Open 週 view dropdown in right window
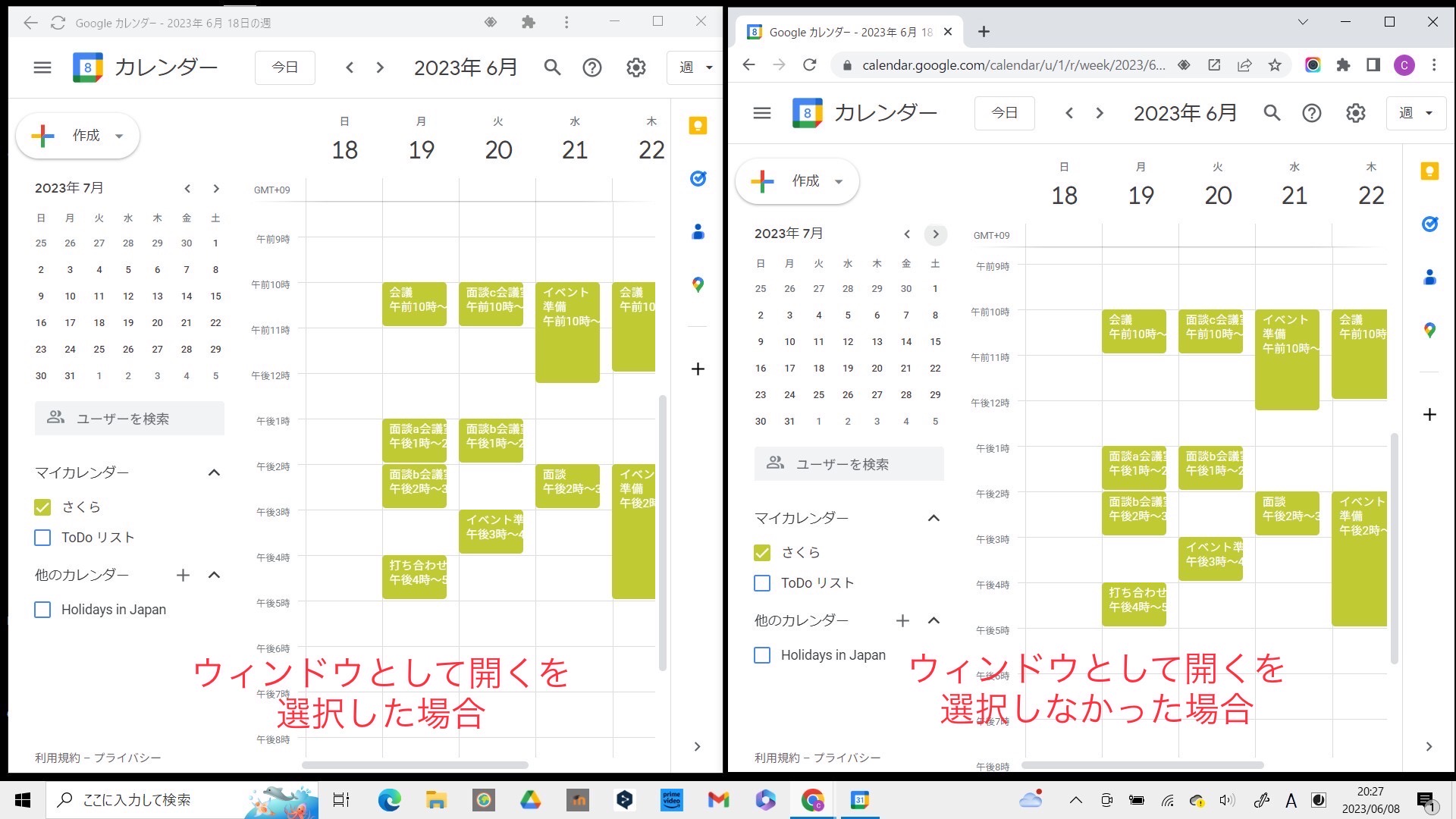 pyautogui.click(x=1415, y=113)
